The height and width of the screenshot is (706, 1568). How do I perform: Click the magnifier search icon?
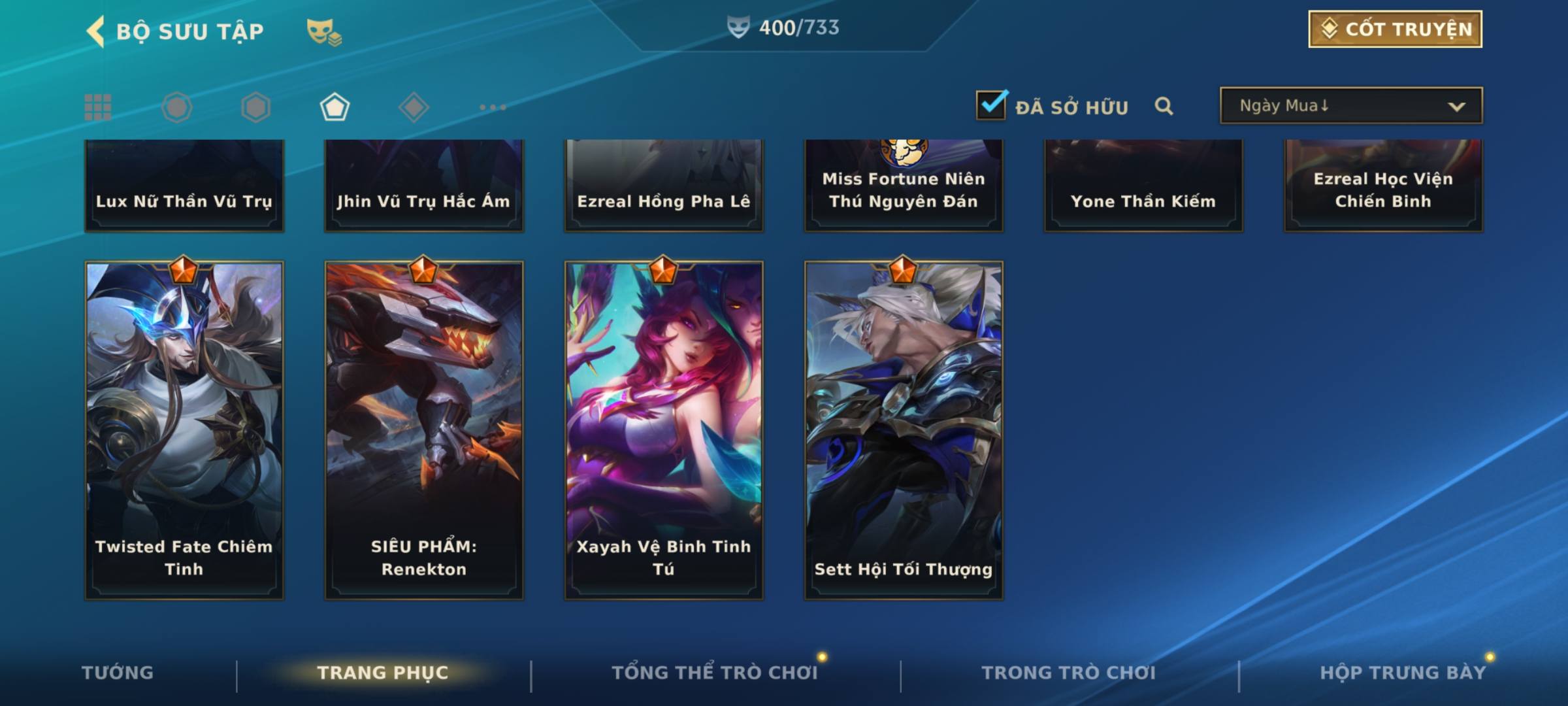click(1164, 106)
